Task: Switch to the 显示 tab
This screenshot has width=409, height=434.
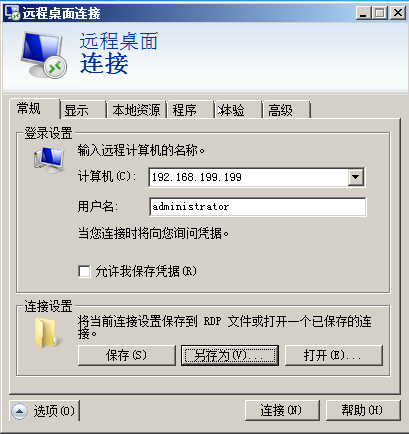Action: tap(82, 110)
